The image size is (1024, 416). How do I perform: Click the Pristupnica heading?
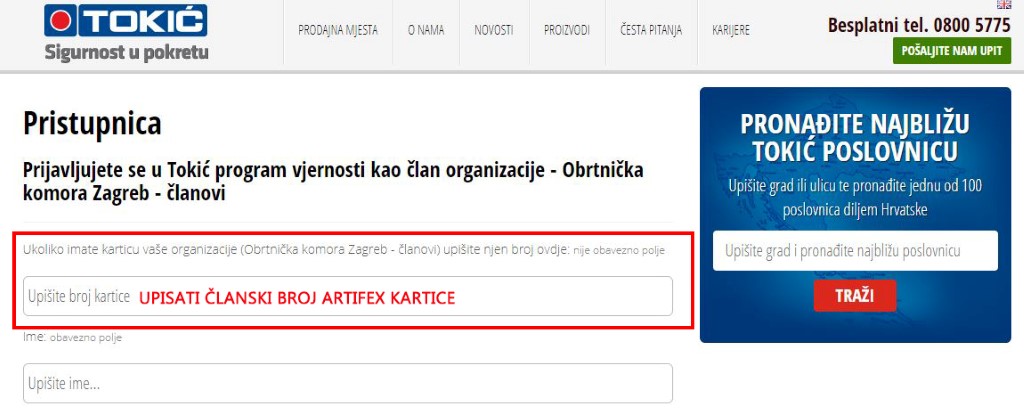click(x=92, y=123)
